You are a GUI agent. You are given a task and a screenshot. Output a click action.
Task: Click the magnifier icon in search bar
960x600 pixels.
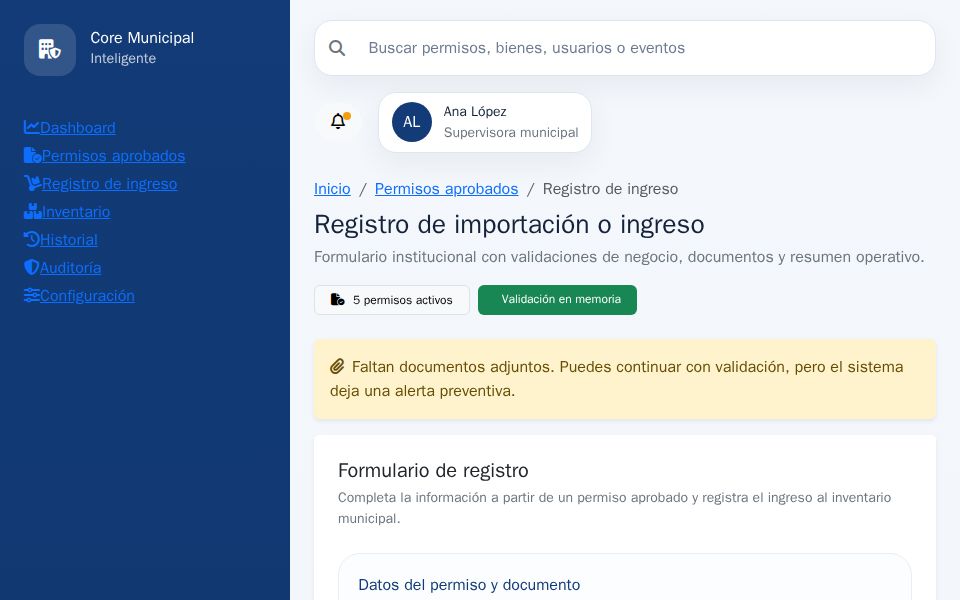coord(337,48)
